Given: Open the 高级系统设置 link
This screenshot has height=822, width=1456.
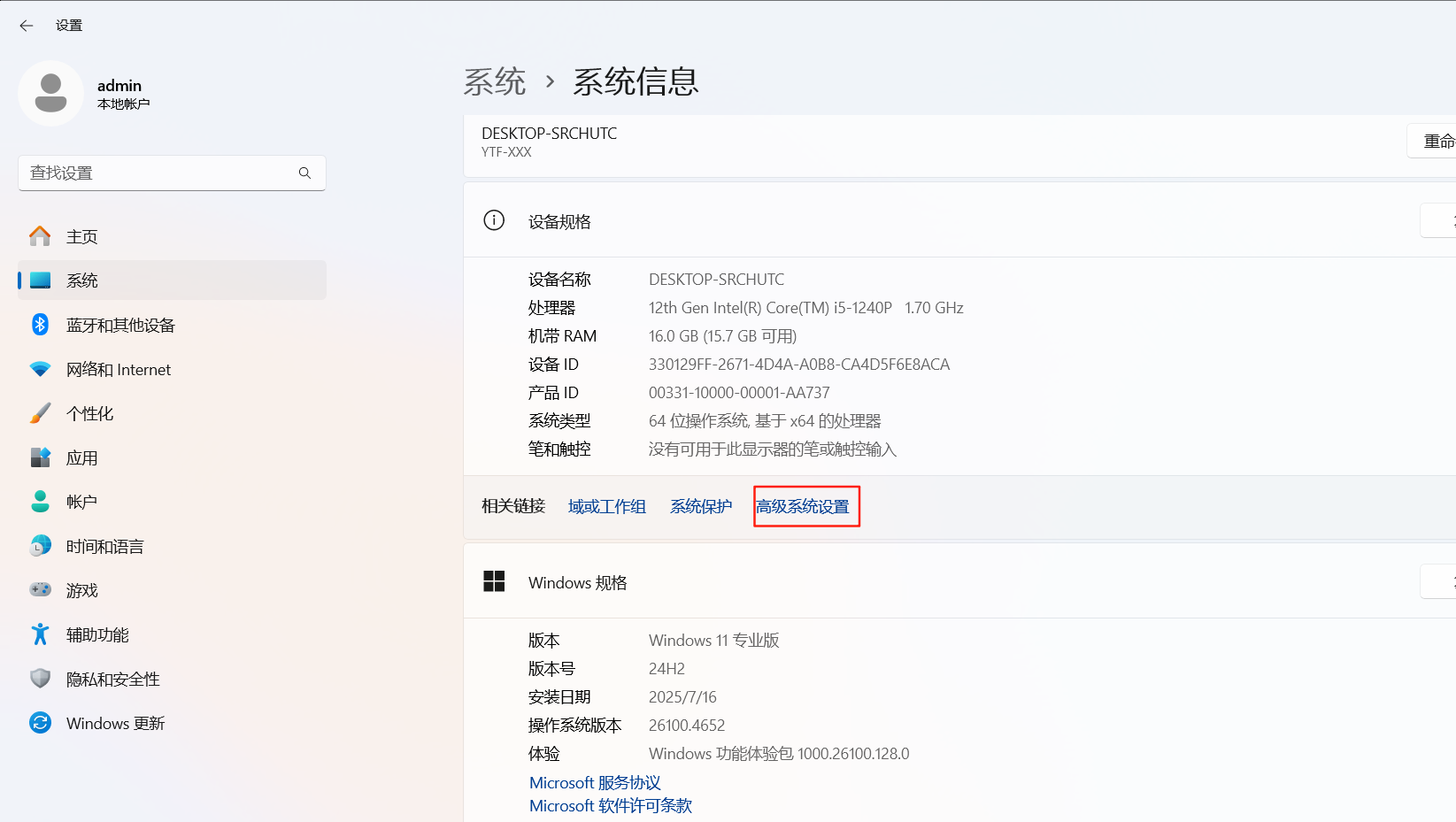Looking at the screenshot, I should 803,506.
